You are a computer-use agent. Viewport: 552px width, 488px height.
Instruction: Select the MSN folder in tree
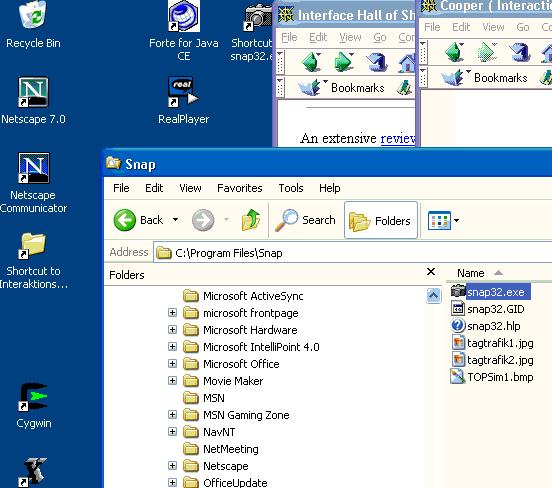[x=204, y=398]
